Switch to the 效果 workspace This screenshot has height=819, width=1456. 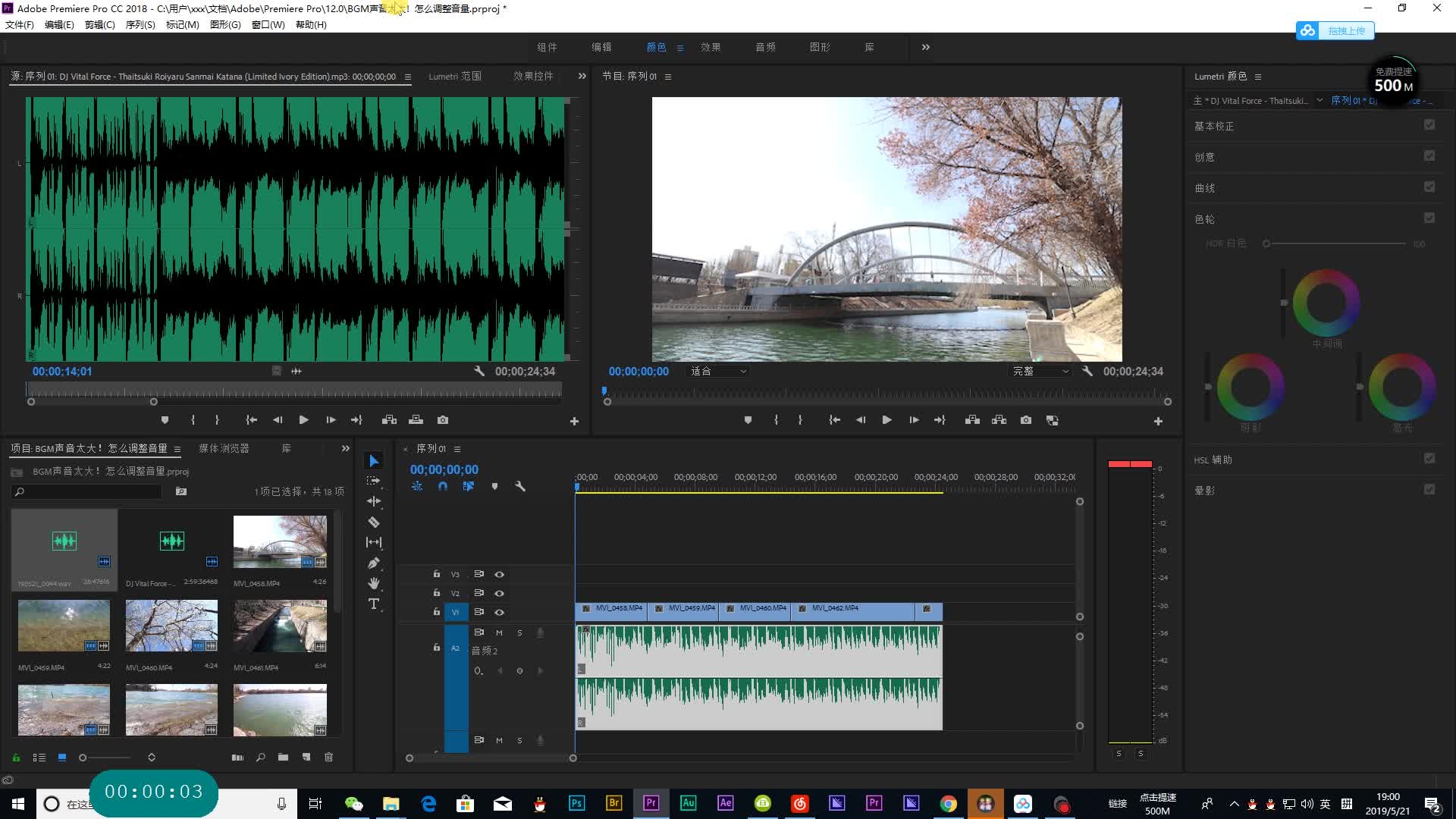tap(711, 47)
